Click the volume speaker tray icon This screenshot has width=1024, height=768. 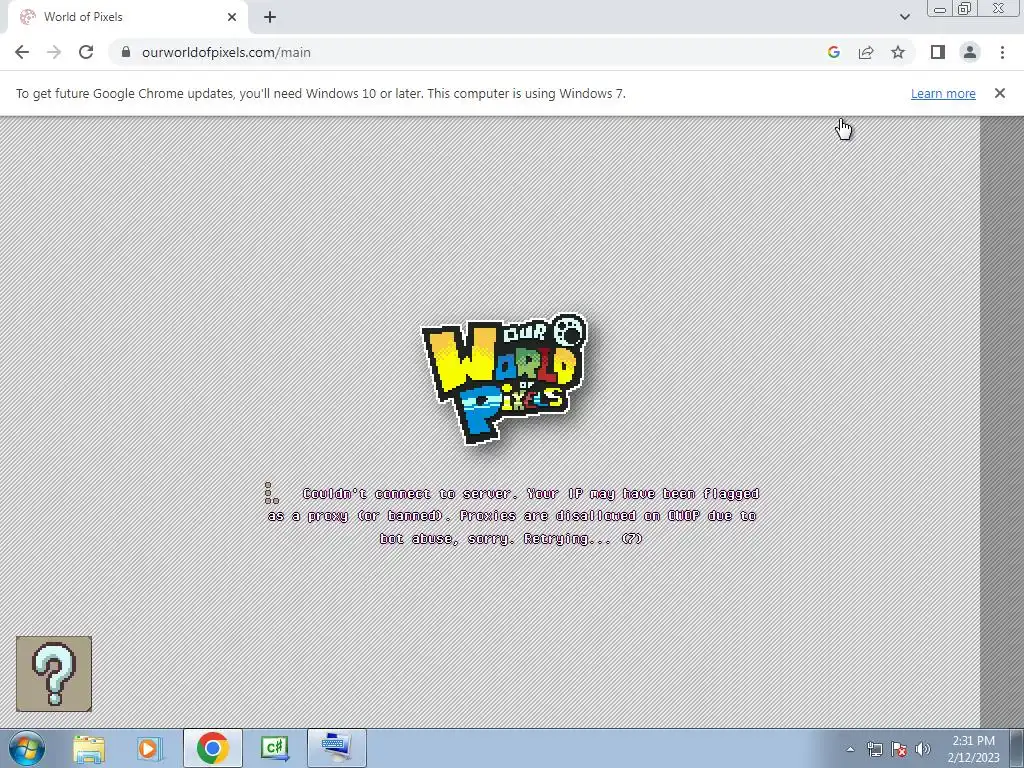pyautogui.click(x=923, y=749)
